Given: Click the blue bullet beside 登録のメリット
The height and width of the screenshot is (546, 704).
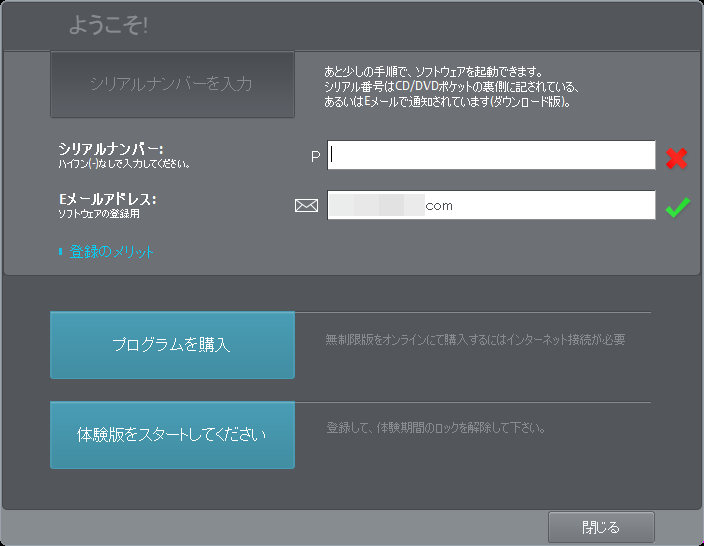Looking at the screenshot, I should (x=60, y=252).
